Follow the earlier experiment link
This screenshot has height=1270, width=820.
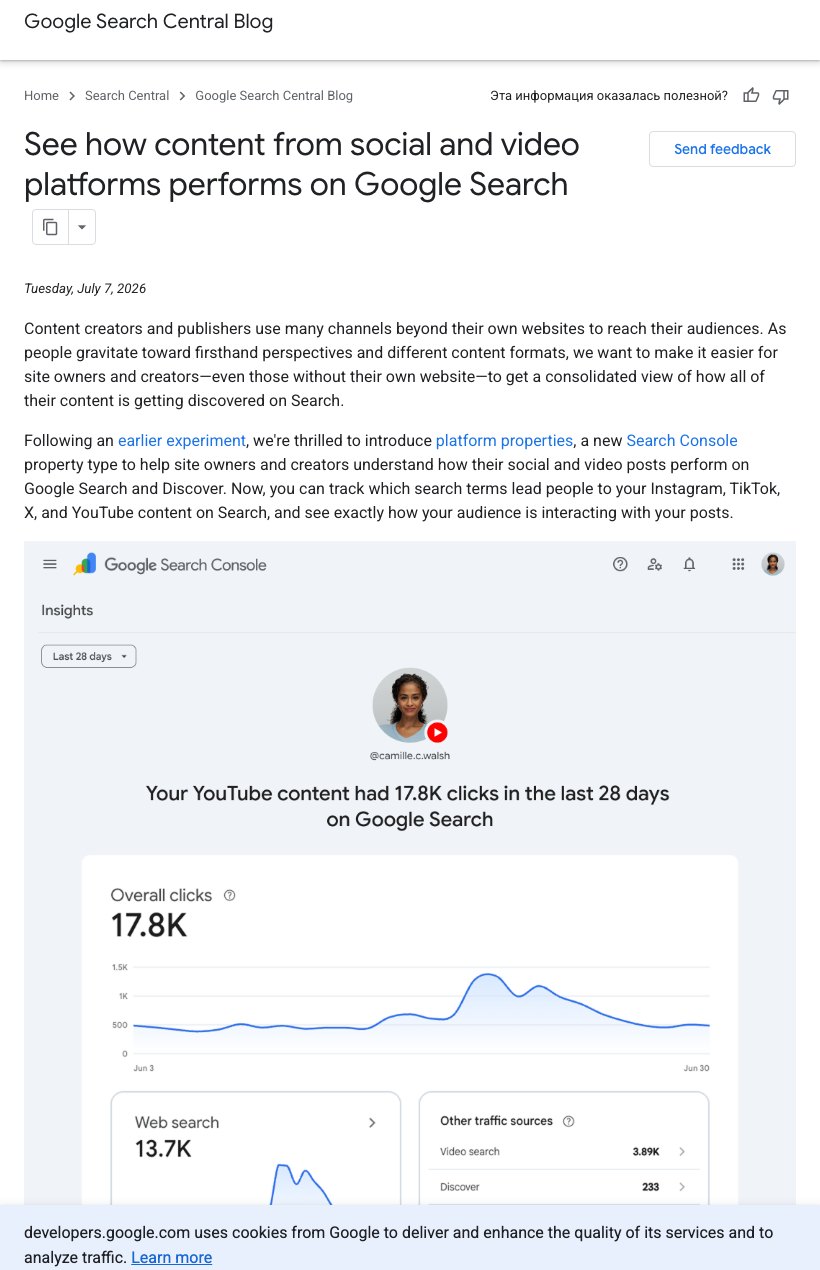click(182, 441)
